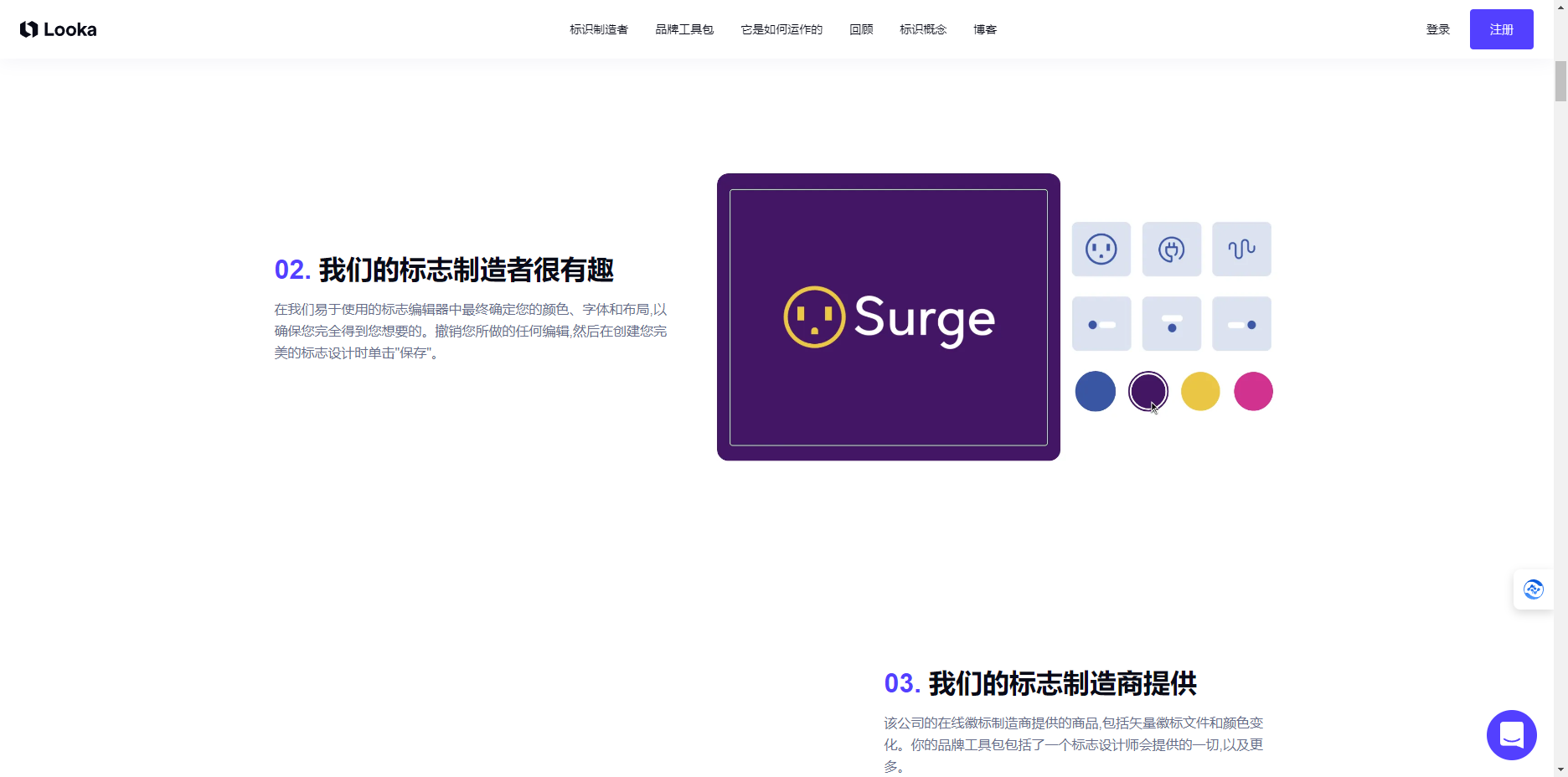Choose the icon-below-text layout option

click(x=1171, y=324)
